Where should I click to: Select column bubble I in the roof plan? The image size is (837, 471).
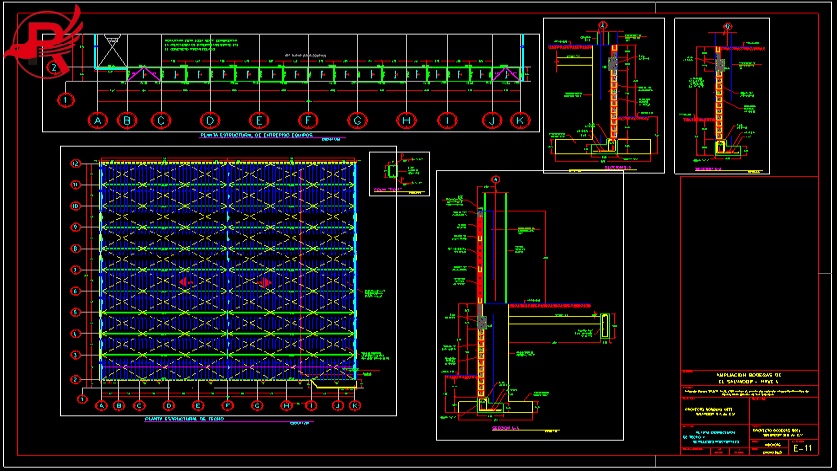click(x=311, y=406)
